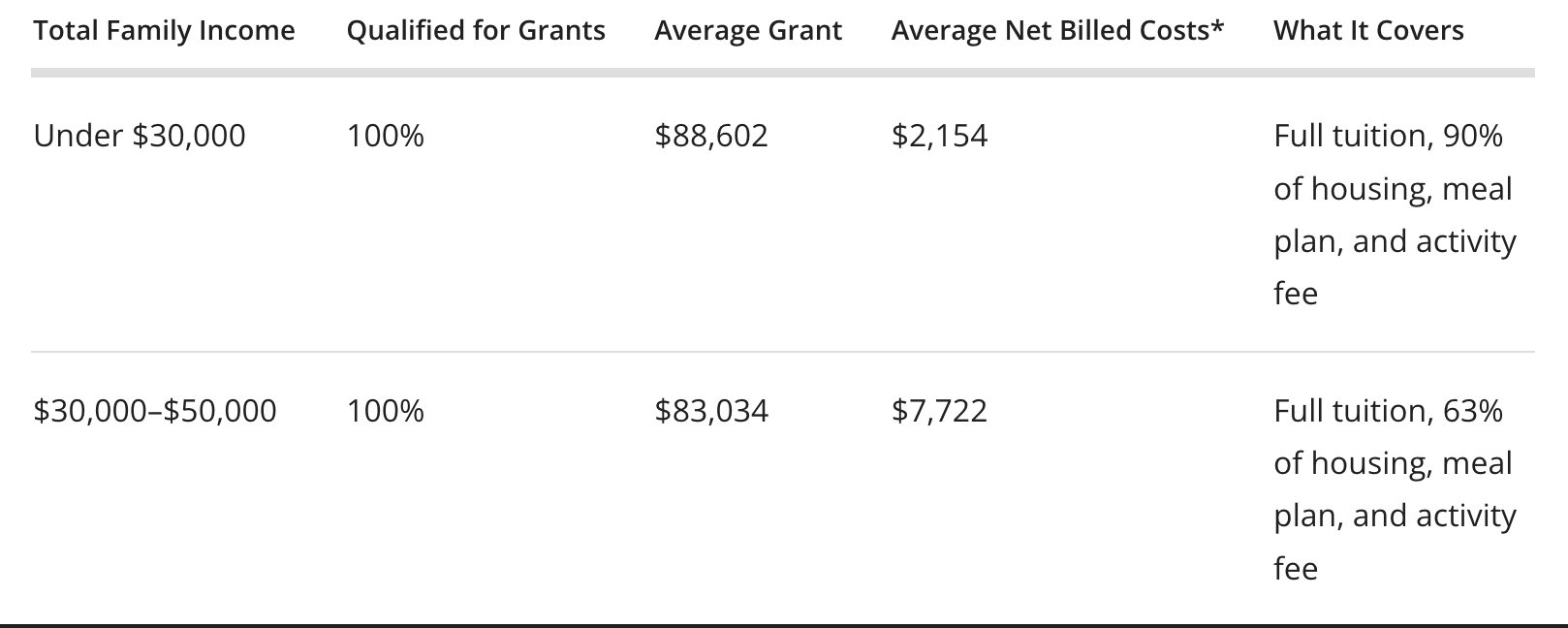The image size is (1568, 628).
Task: Click 100% in the $30,000–$50,000 row
Action: tap(386, 411)
